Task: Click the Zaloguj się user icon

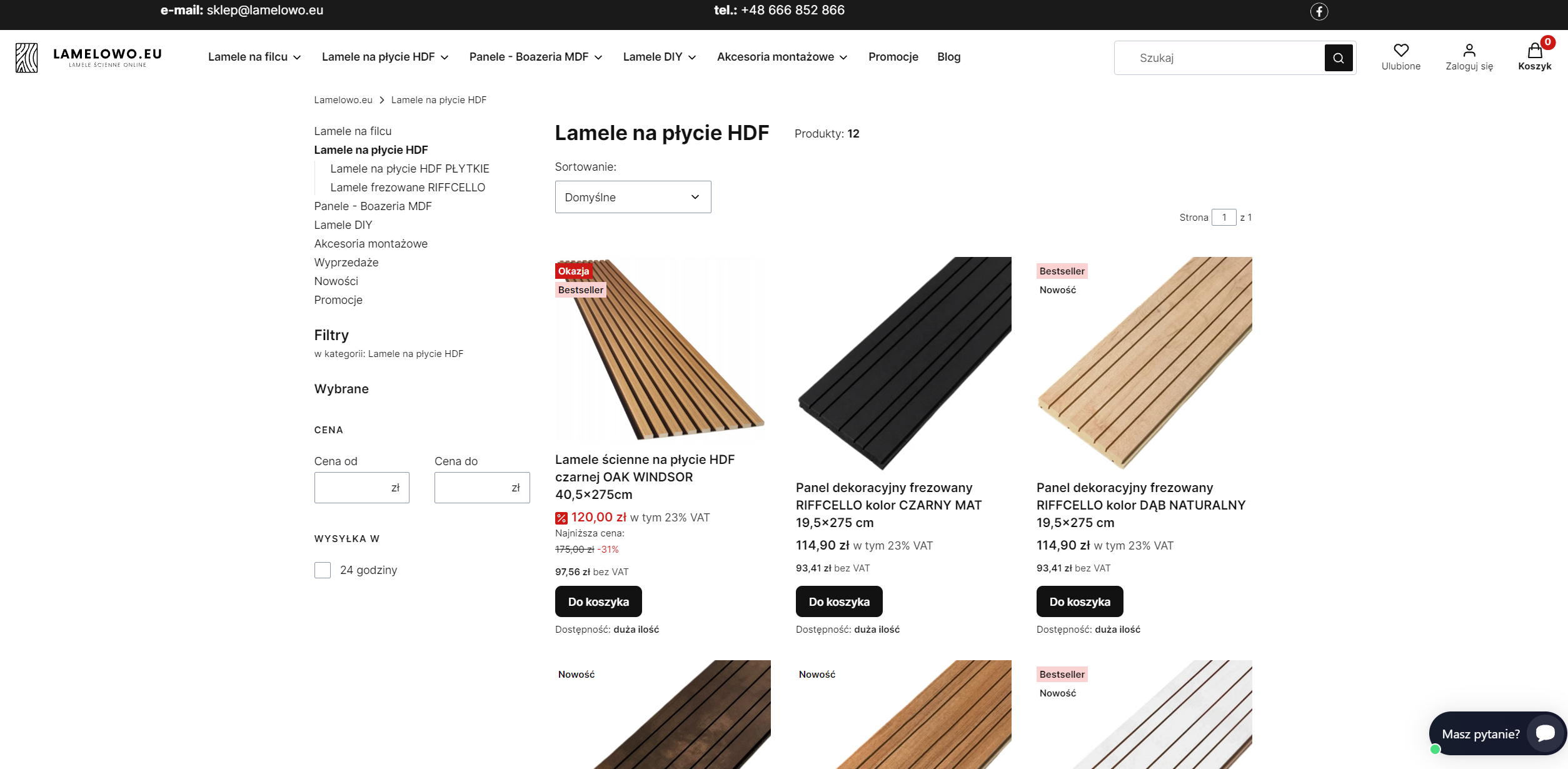Action: point(1469,51)
